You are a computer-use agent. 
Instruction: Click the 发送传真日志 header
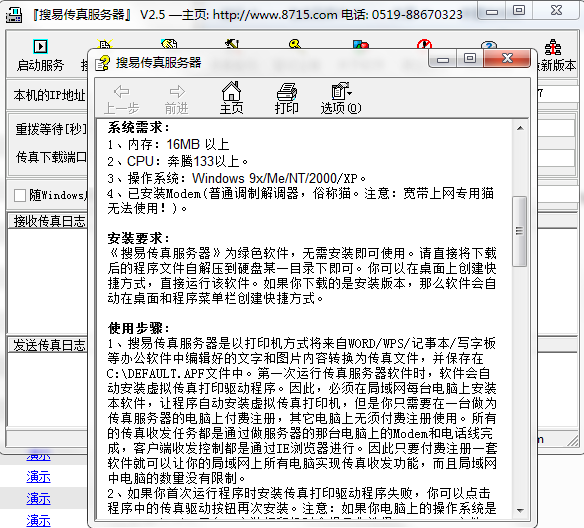pyautogui.click(x=49, y=345)
